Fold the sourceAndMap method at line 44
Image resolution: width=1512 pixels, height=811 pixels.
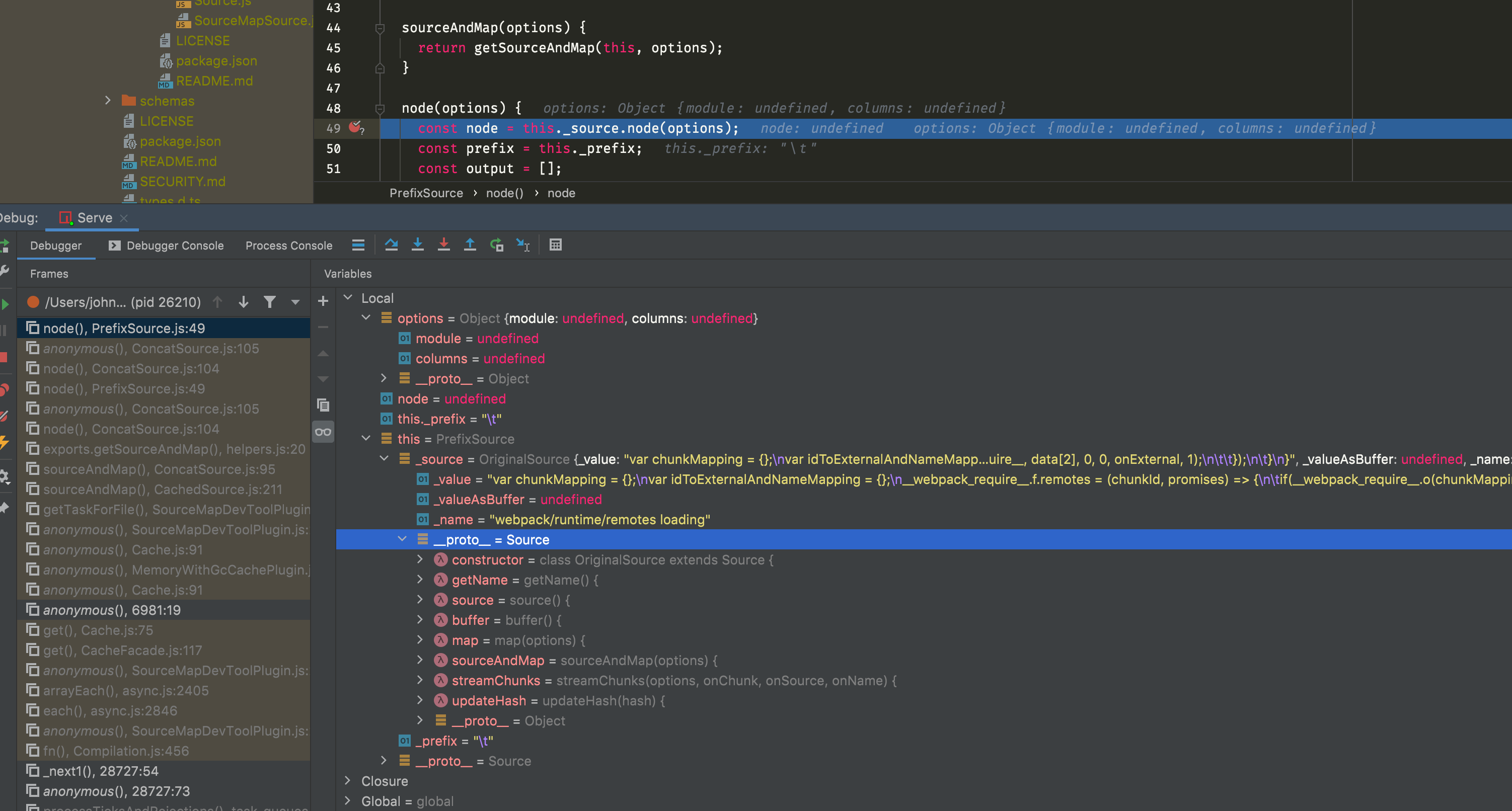click(x=380, y=28)
